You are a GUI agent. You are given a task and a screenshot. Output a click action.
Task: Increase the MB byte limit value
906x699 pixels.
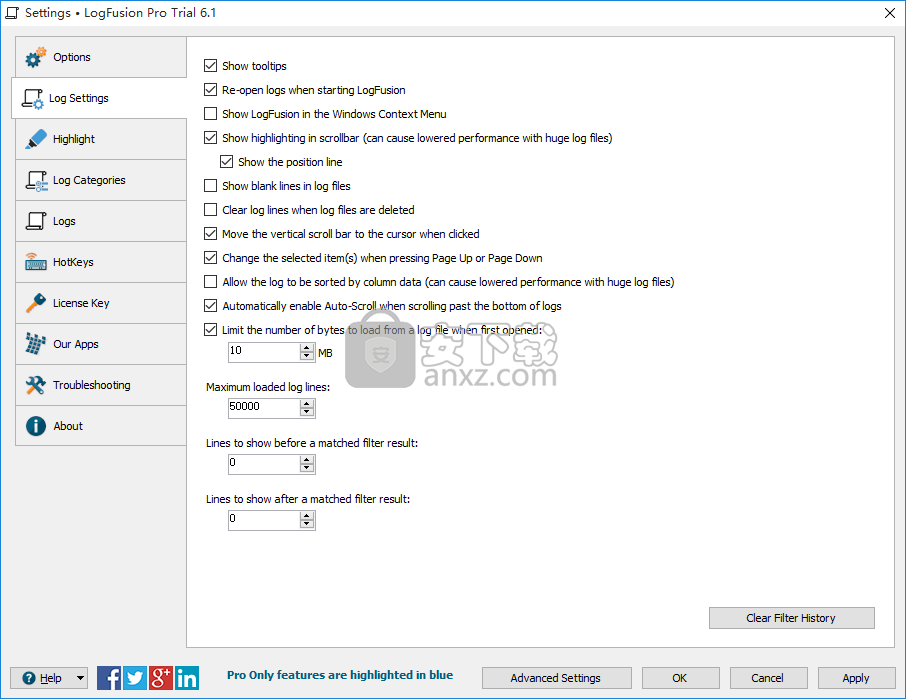point(307,348)
